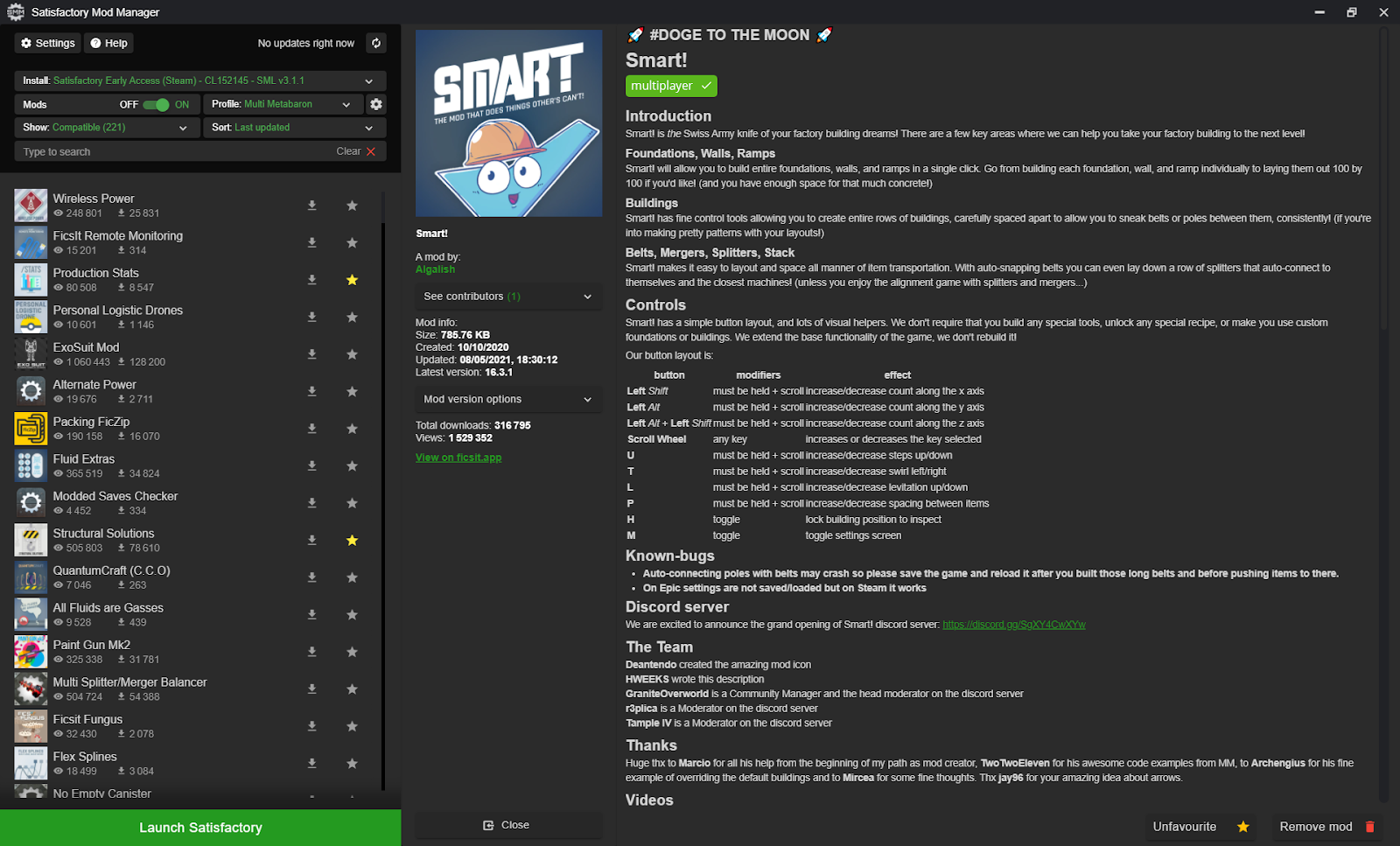Image resolution: width=1400 pixels, height=846 pixels.
Task: Download Packing FicZip mod
Action: (x=311, y=429)
